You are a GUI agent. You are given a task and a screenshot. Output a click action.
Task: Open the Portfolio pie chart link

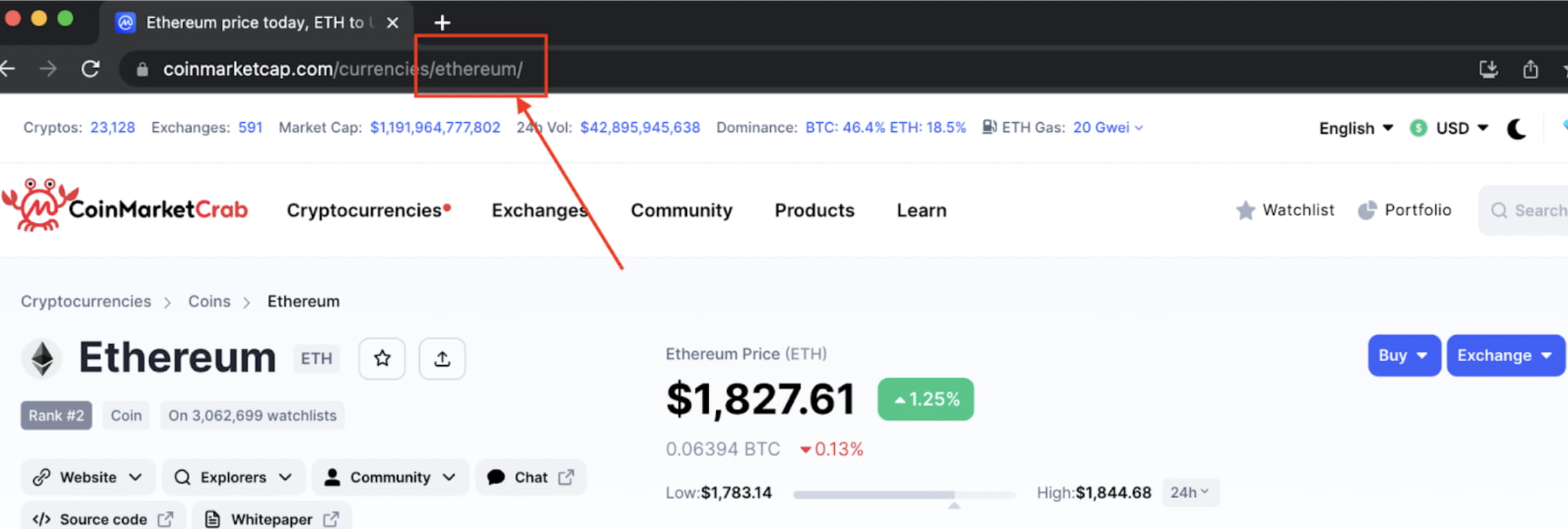1404,210
